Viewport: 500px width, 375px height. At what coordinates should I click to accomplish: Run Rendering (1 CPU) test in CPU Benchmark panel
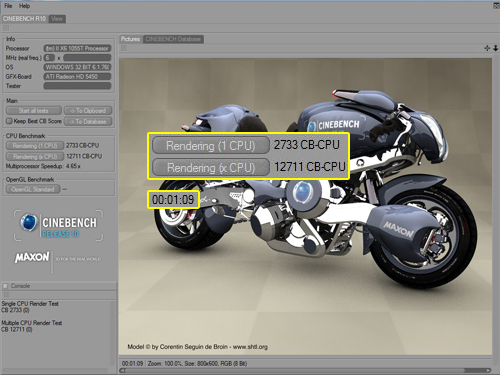35,146
